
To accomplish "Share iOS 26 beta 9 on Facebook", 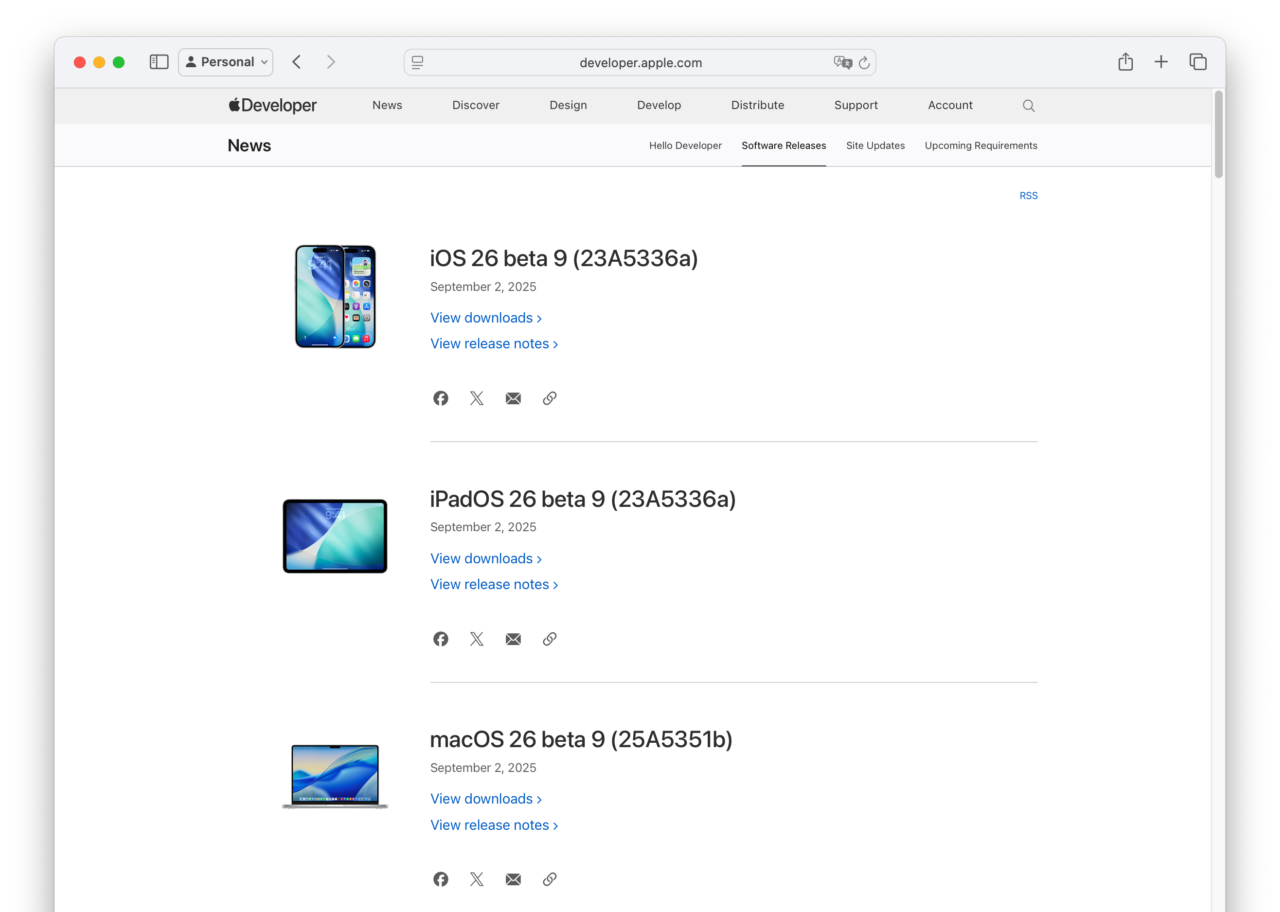I will (x=440, y=398).
